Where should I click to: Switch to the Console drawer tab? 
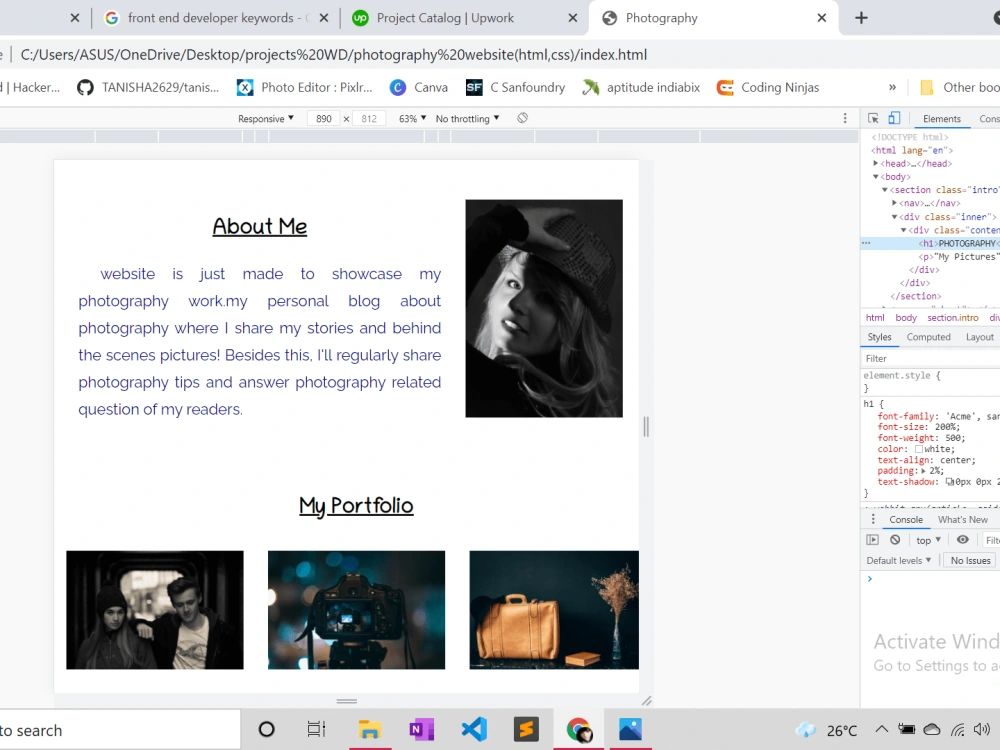click(906, 520)
